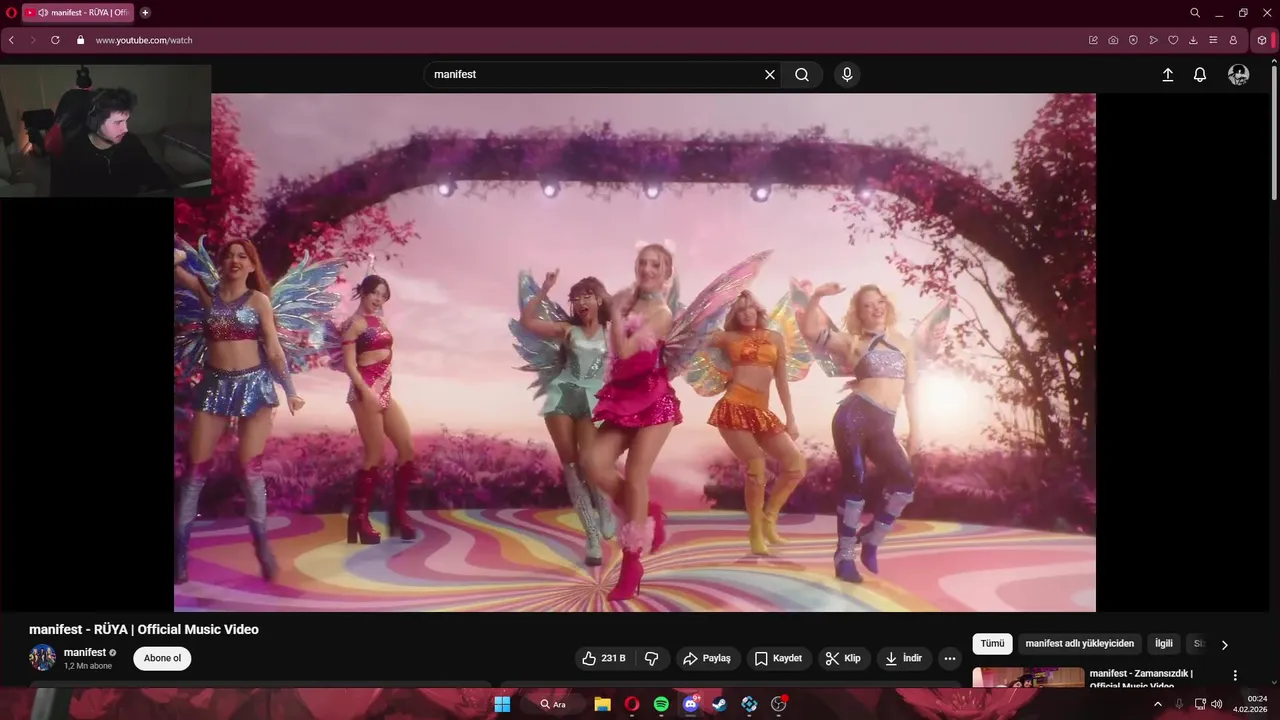Open Opera ad blocker shield icon
1280x720 pixels.
1133,40
